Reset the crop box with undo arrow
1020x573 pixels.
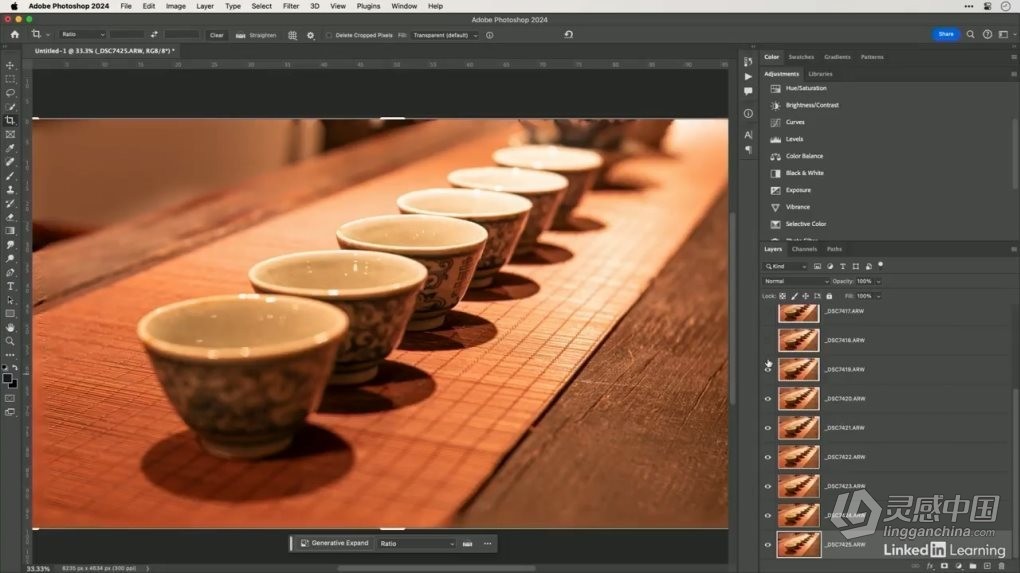pyautogui.click(x=569, y=34)
